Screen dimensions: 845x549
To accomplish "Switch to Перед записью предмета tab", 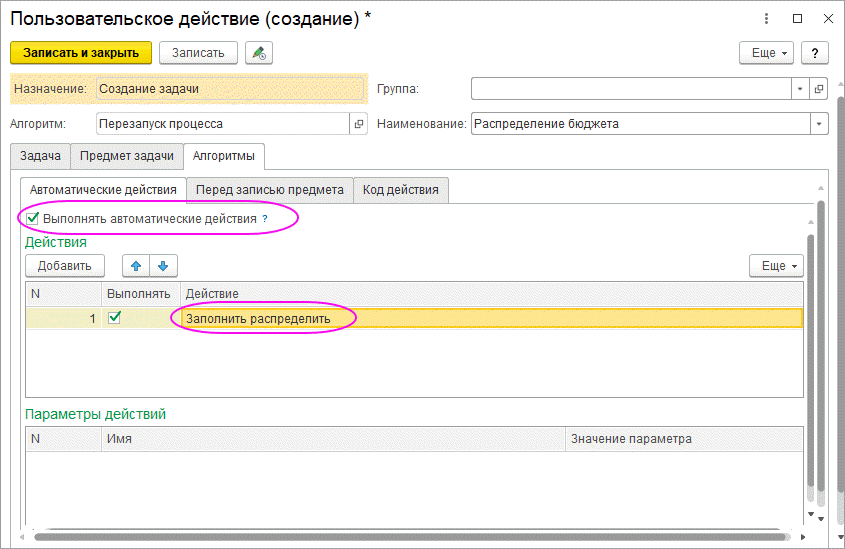I will click(x=270, y=189).
